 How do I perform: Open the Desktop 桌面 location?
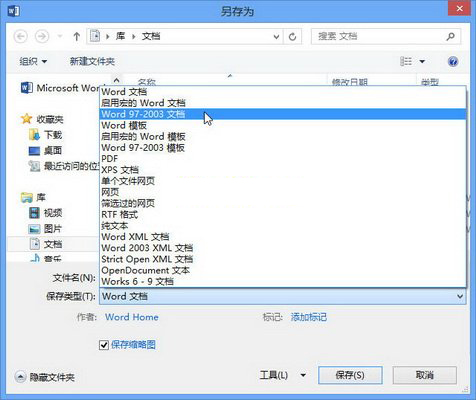[45, 150]
